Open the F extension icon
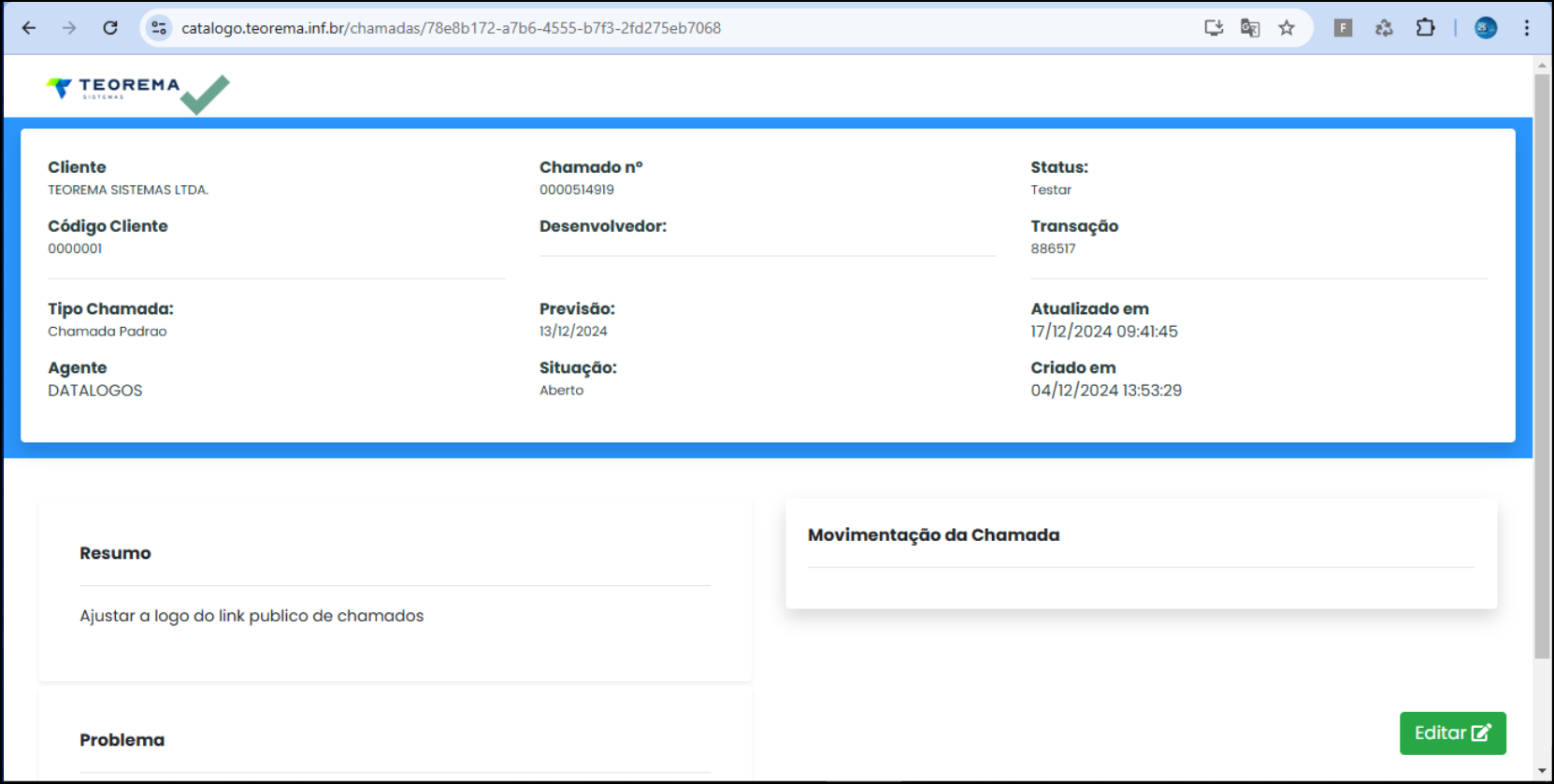Image resolution: width=1554 pixels, height=784 pixels. point(1343,28)
